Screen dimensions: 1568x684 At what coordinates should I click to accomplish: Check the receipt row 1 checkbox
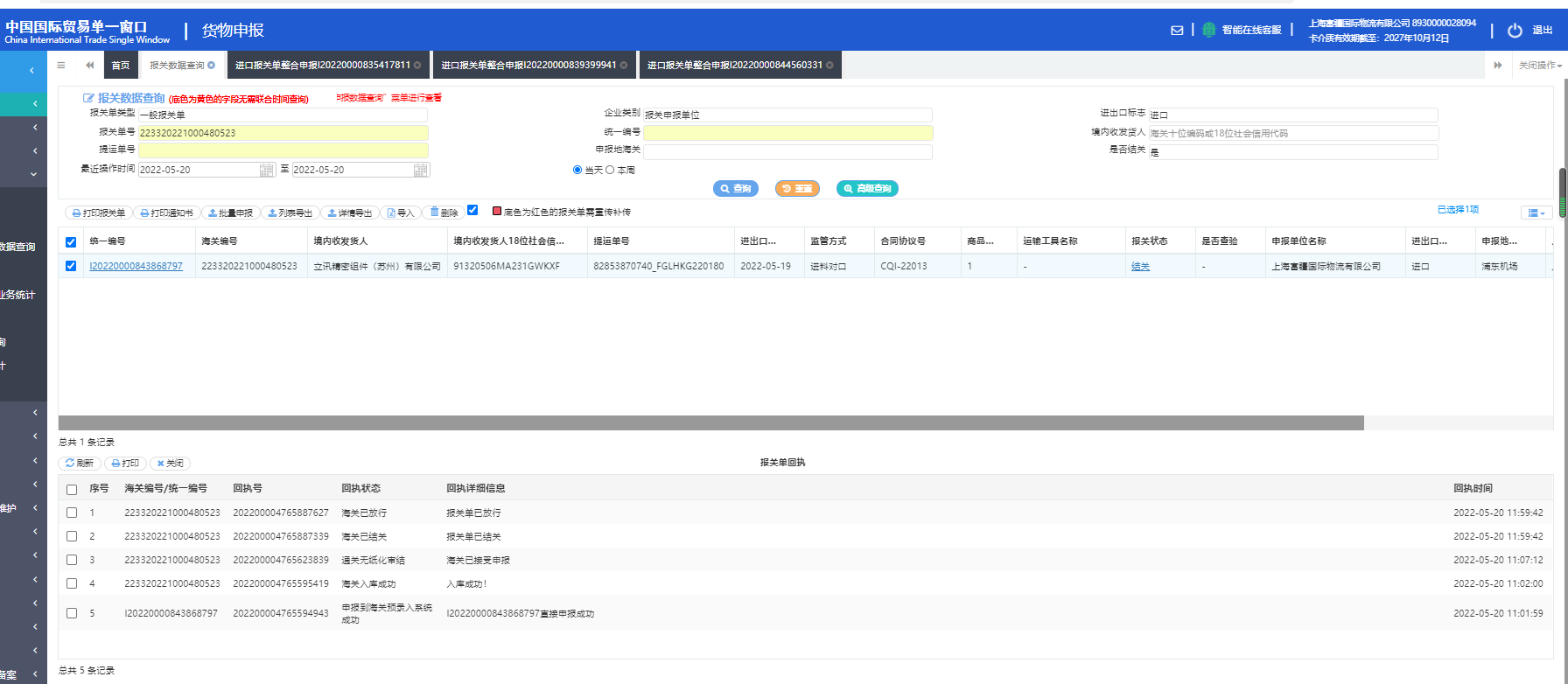[72, 513]
